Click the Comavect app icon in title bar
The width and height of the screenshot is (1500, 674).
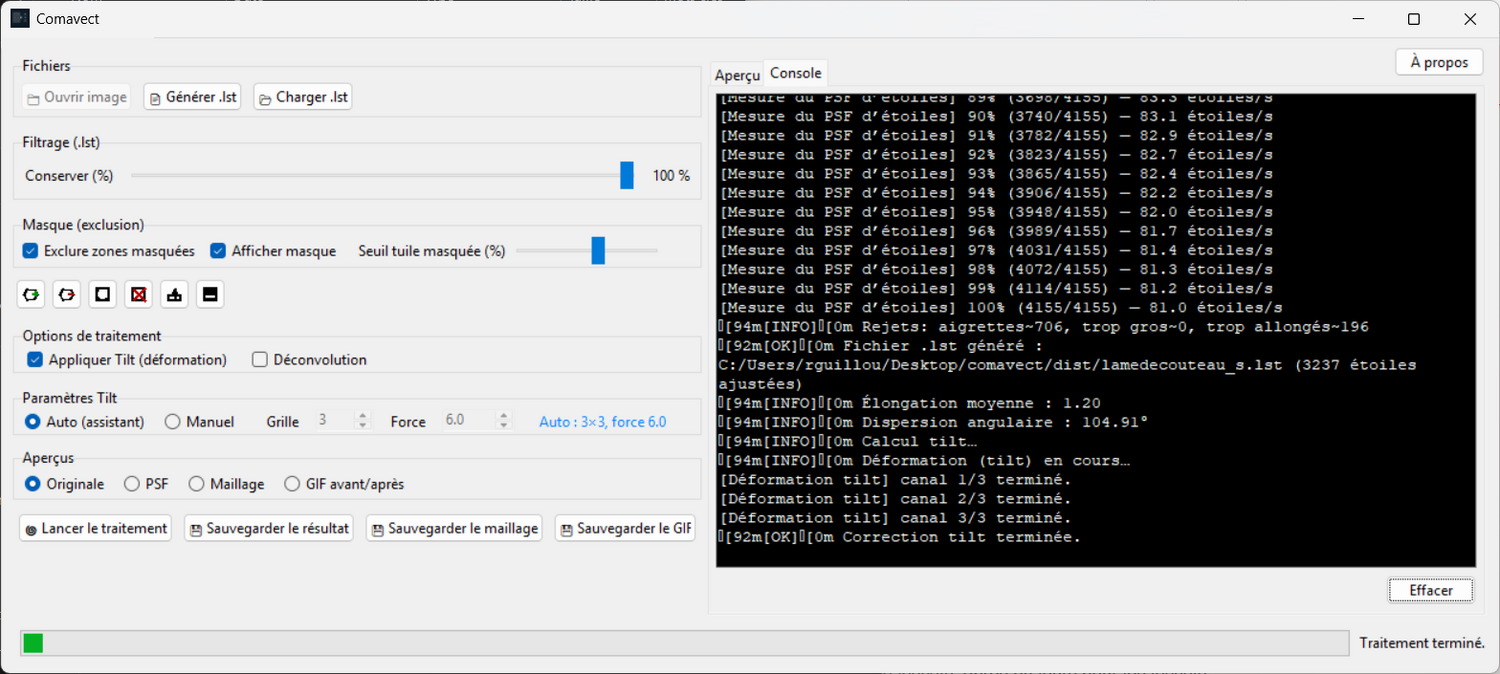(20, 18)
